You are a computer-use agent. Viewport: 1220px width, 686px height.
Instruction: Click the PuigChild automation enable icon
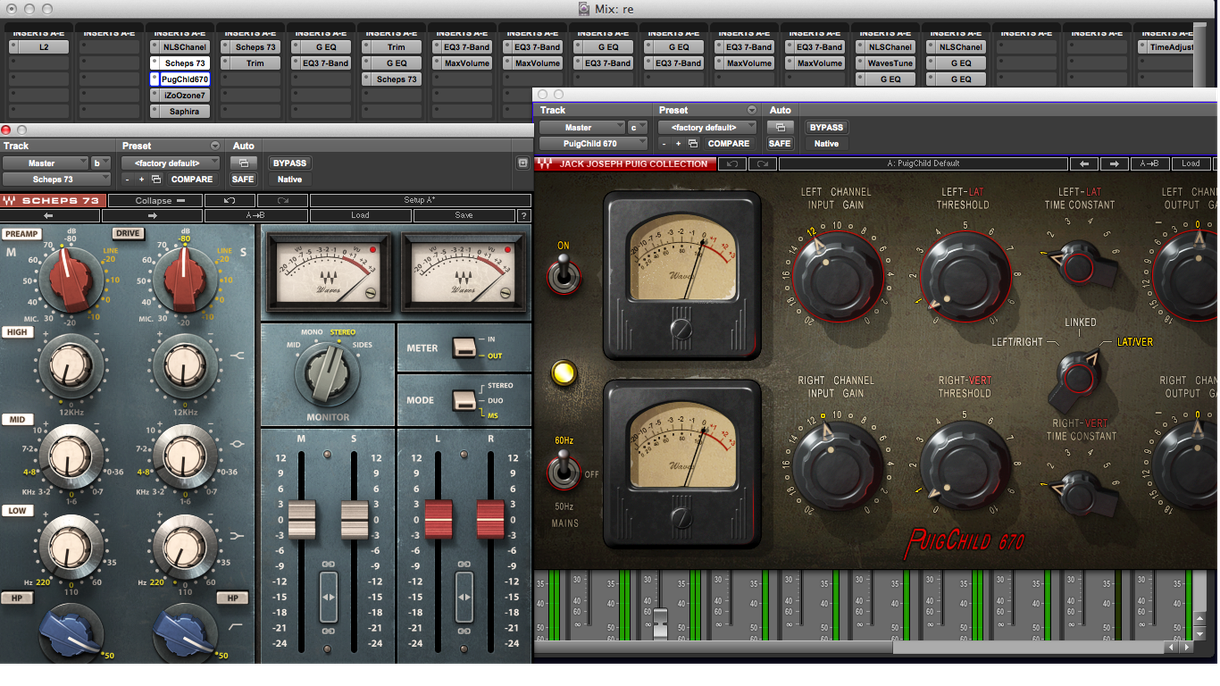pos(780,127)
